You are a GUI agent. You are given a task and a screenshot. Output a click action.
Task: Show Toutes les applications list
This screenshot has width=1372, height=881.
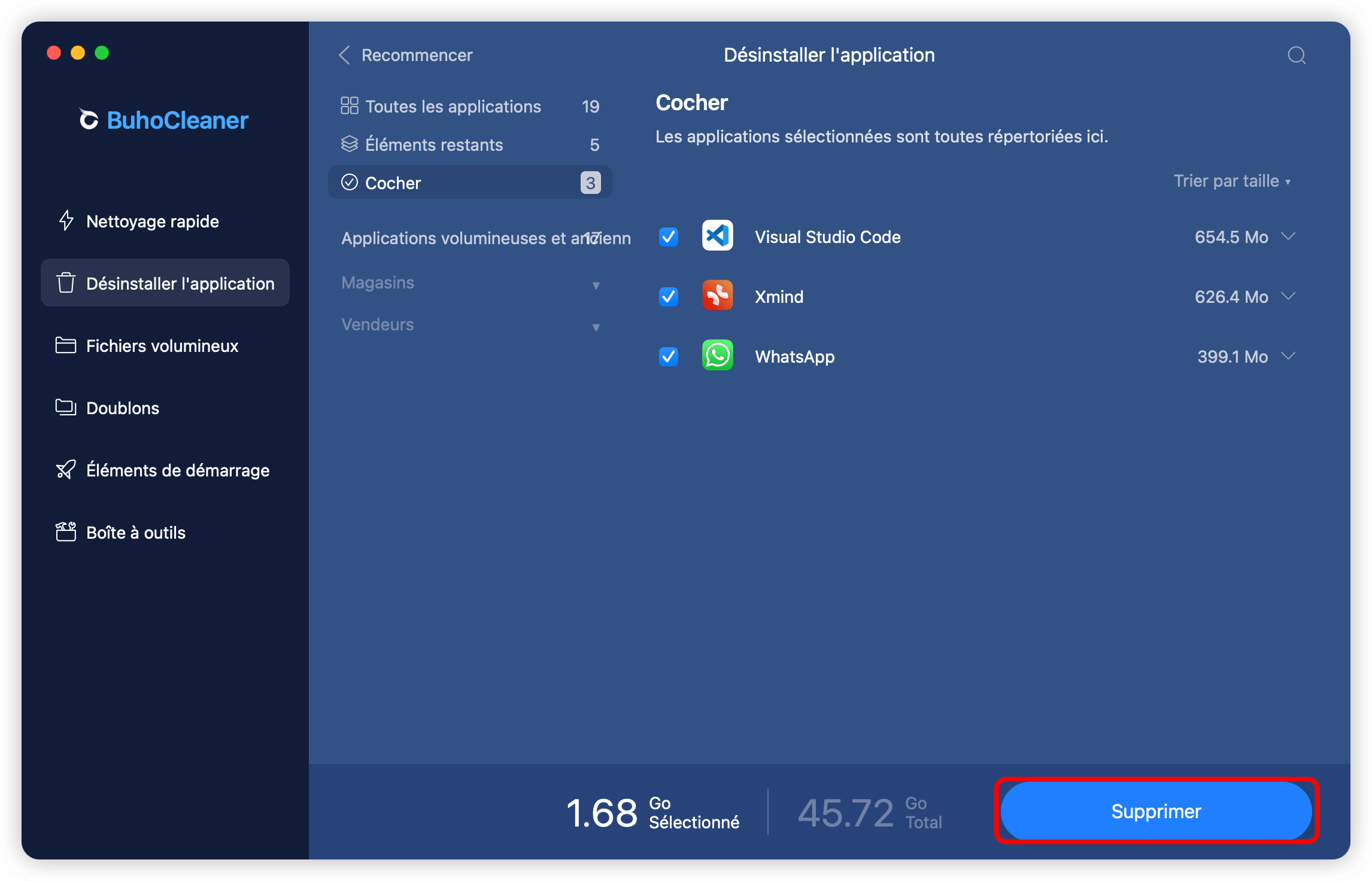[471, 106]
